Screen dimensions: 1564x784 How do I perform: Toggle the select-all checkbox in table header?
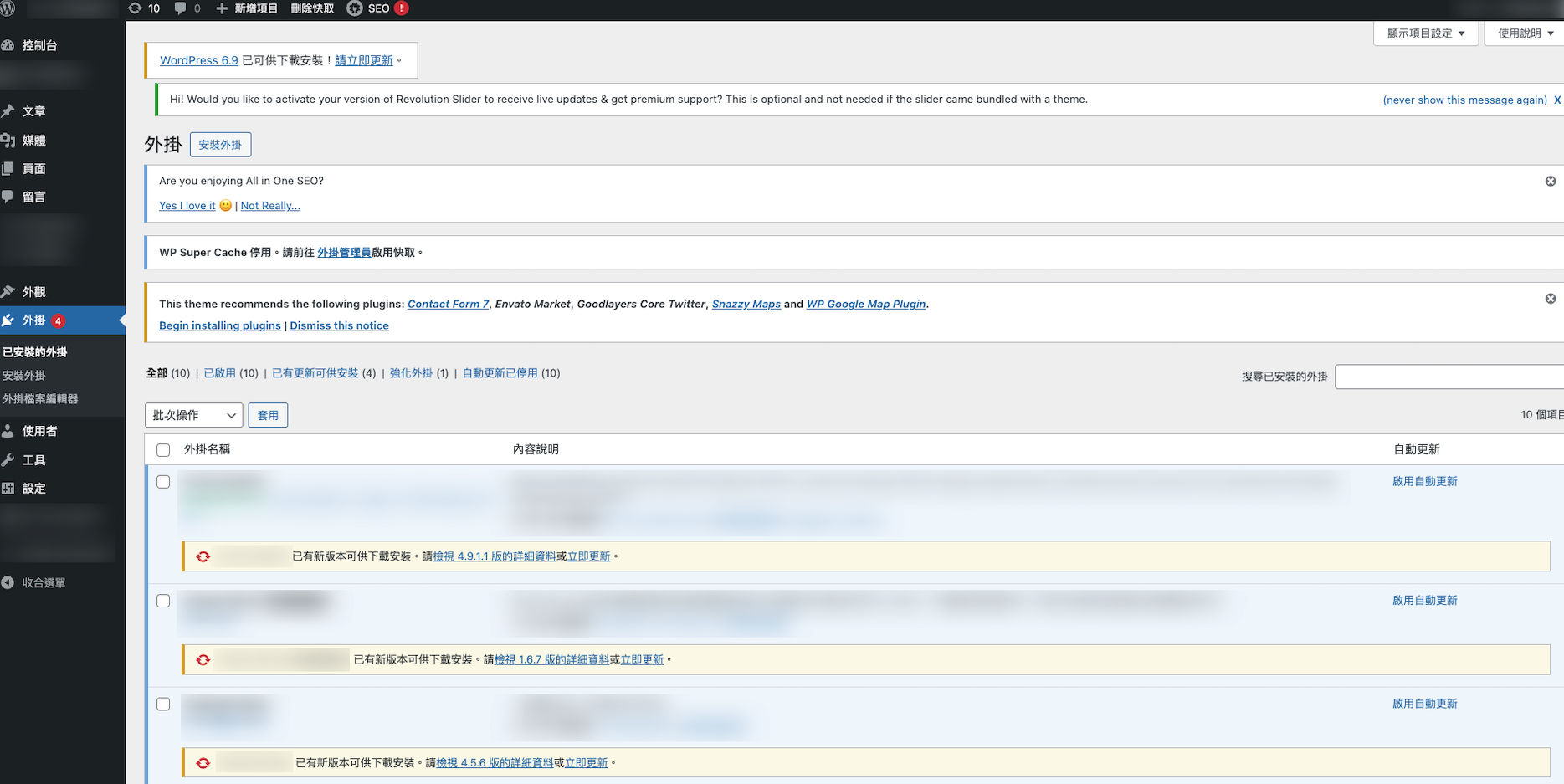(x=163, y=450)
